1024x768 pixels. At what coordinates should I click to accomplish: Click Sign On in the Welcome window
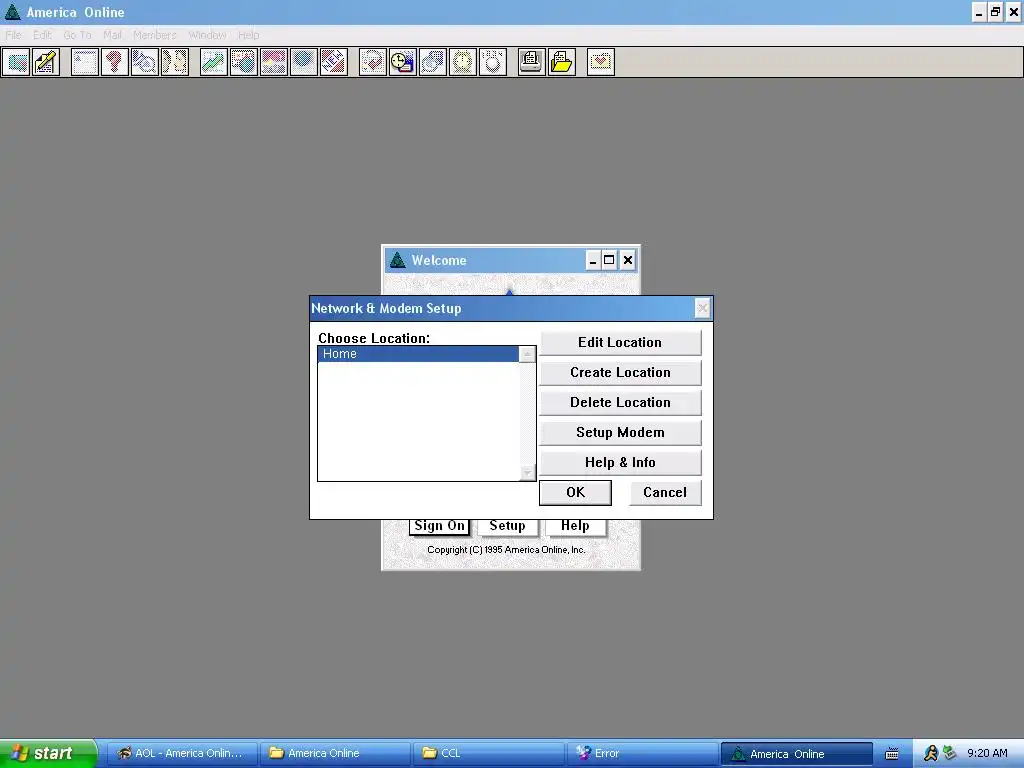(440, 526)
